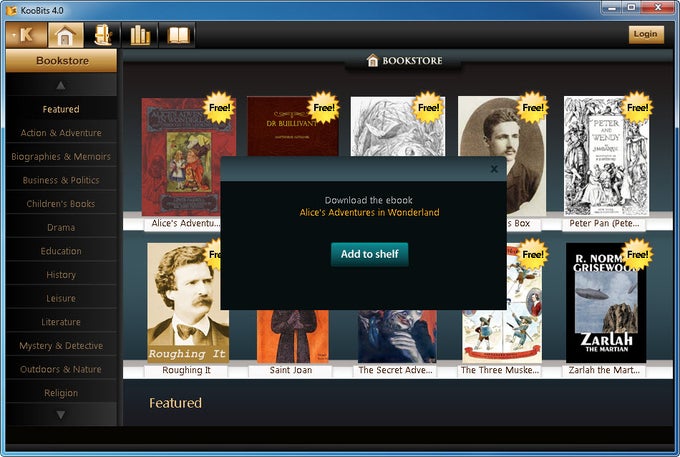Click the Free badge on the portrait book

[x=533, y=108]
